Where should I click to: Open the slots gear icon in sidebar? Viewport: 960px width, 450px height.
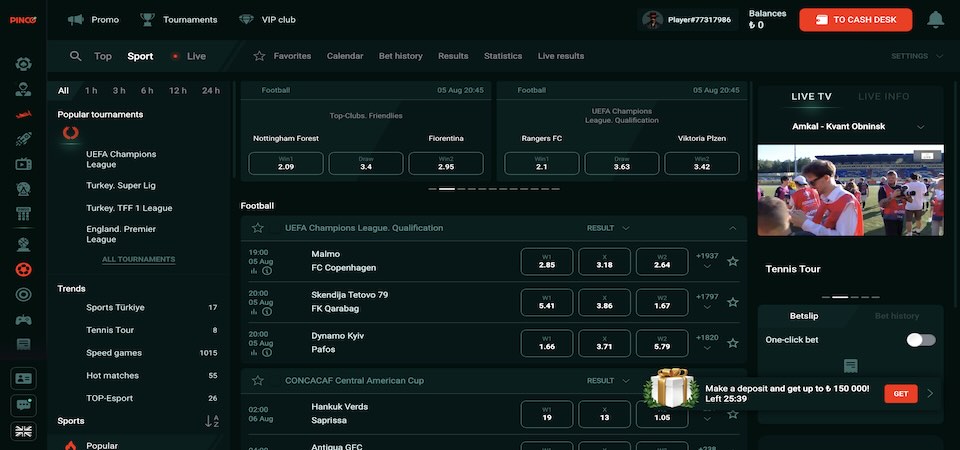pyautogui.click(x=23, y=64)
